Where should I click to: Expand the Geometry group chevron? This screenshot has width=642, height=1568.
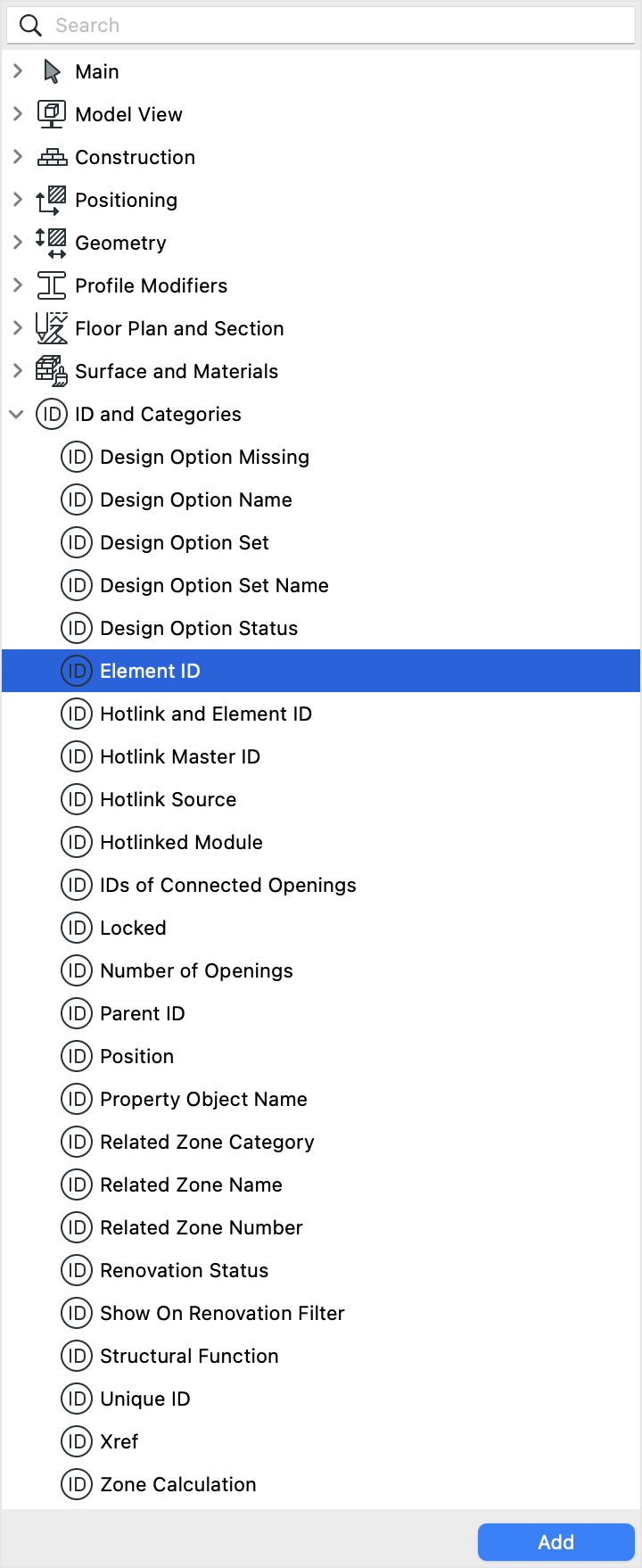pos(17,243)
